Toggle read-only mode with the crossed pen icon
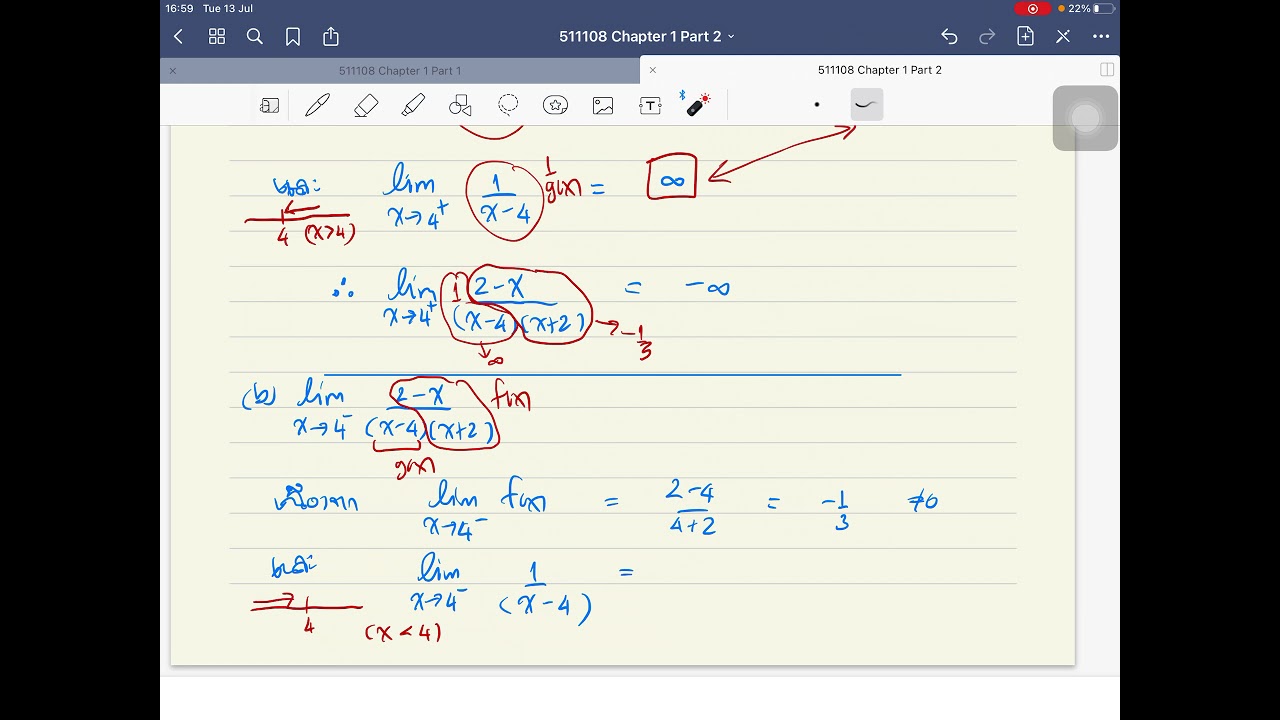This screenshot has height=720, width=1280. coord(1063,37)
